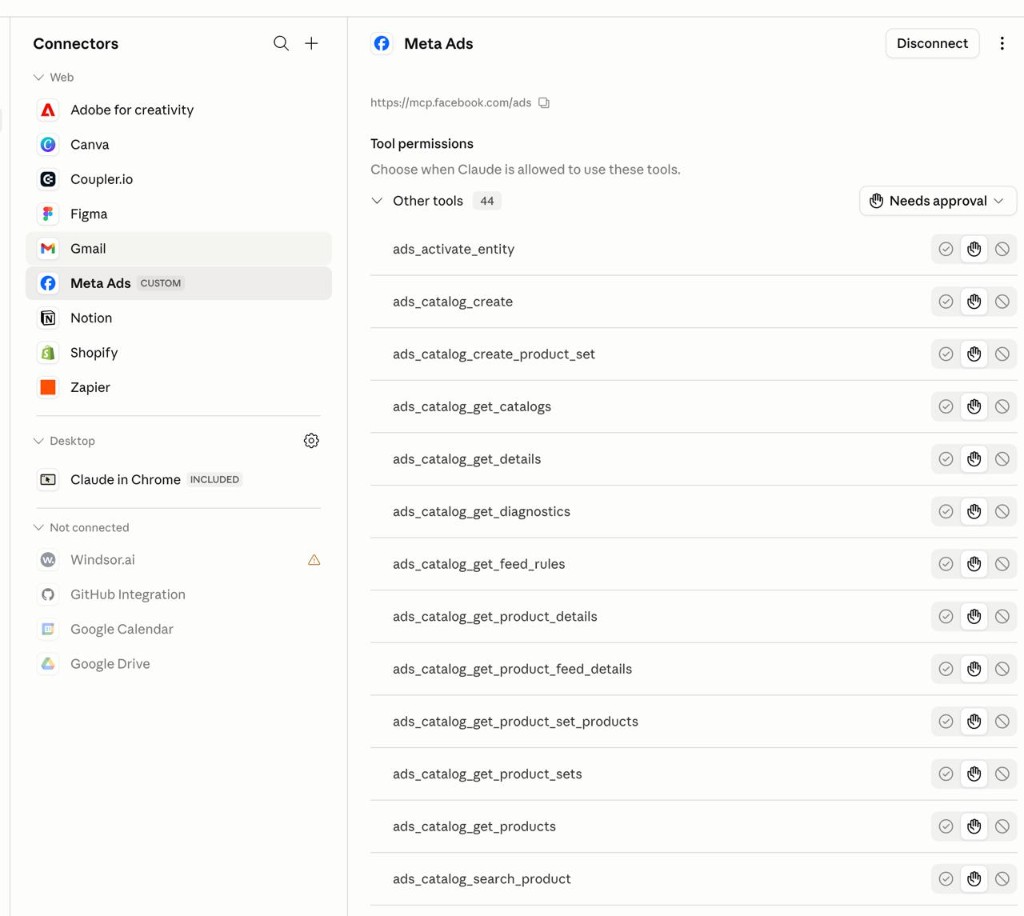1024x916 pixels.
Task: Set ads_catalog_get_products to needs approval
Action: click(x=974, y=827)
